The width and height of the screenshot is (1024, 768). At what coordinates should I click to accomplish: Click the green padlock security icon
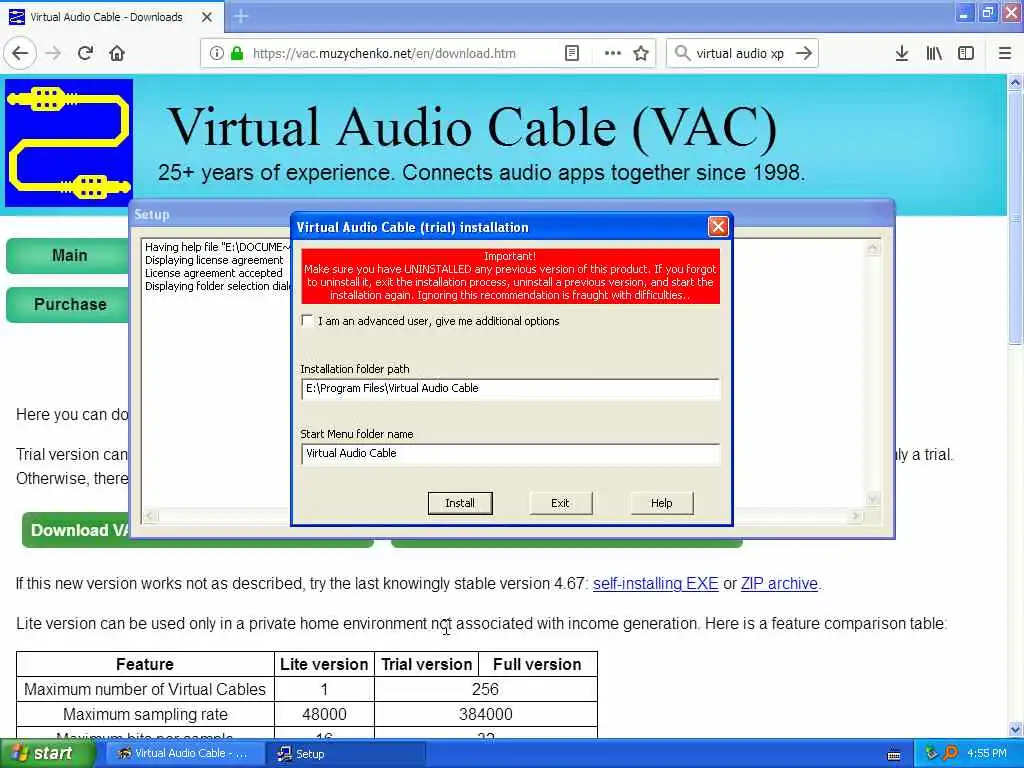click(x=238, y=53)
